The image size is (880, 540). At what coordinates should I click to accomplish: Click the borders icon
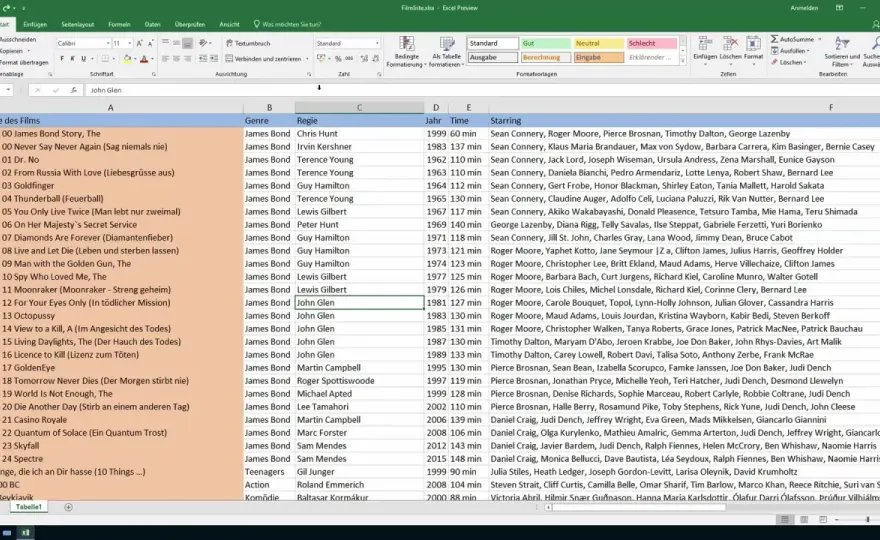pyautogui.click(x=105, y=59)
